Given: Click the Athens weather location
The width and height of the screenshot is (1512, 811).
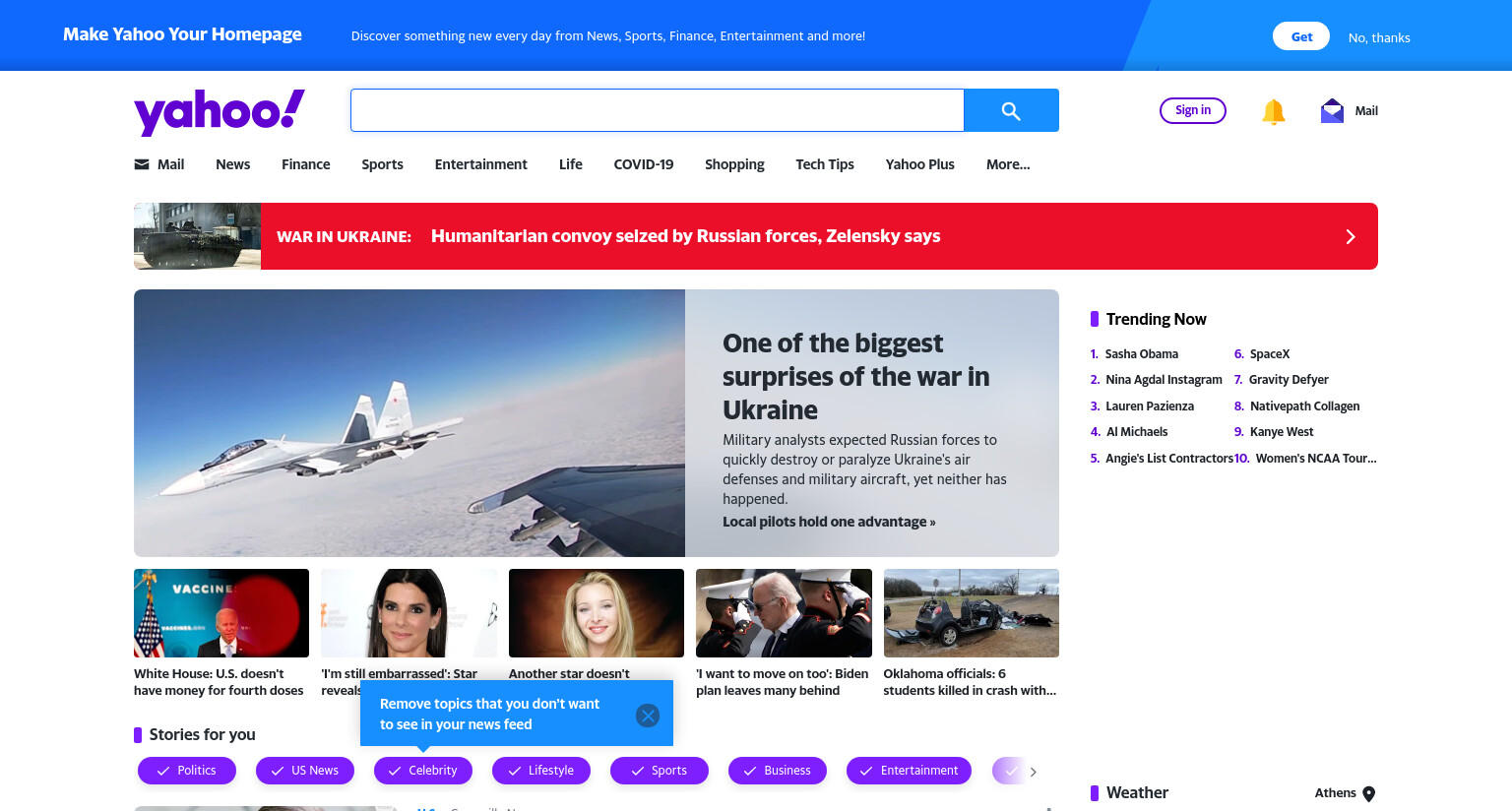Looking at the screenshot, I should tap(1336, 793).
